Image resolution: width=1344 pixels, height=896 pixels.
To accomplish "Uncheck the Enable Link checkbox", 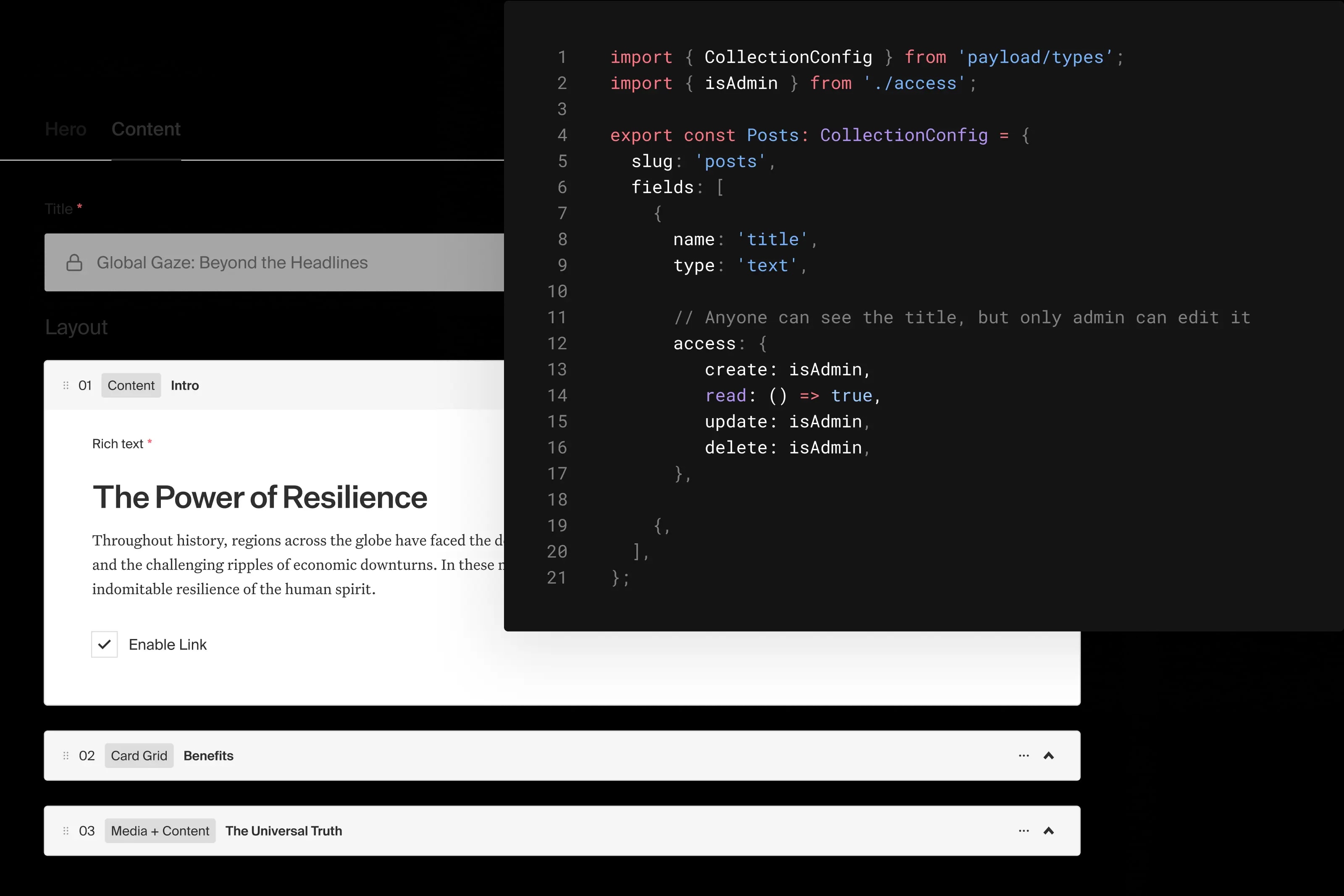I will [104, 644].
